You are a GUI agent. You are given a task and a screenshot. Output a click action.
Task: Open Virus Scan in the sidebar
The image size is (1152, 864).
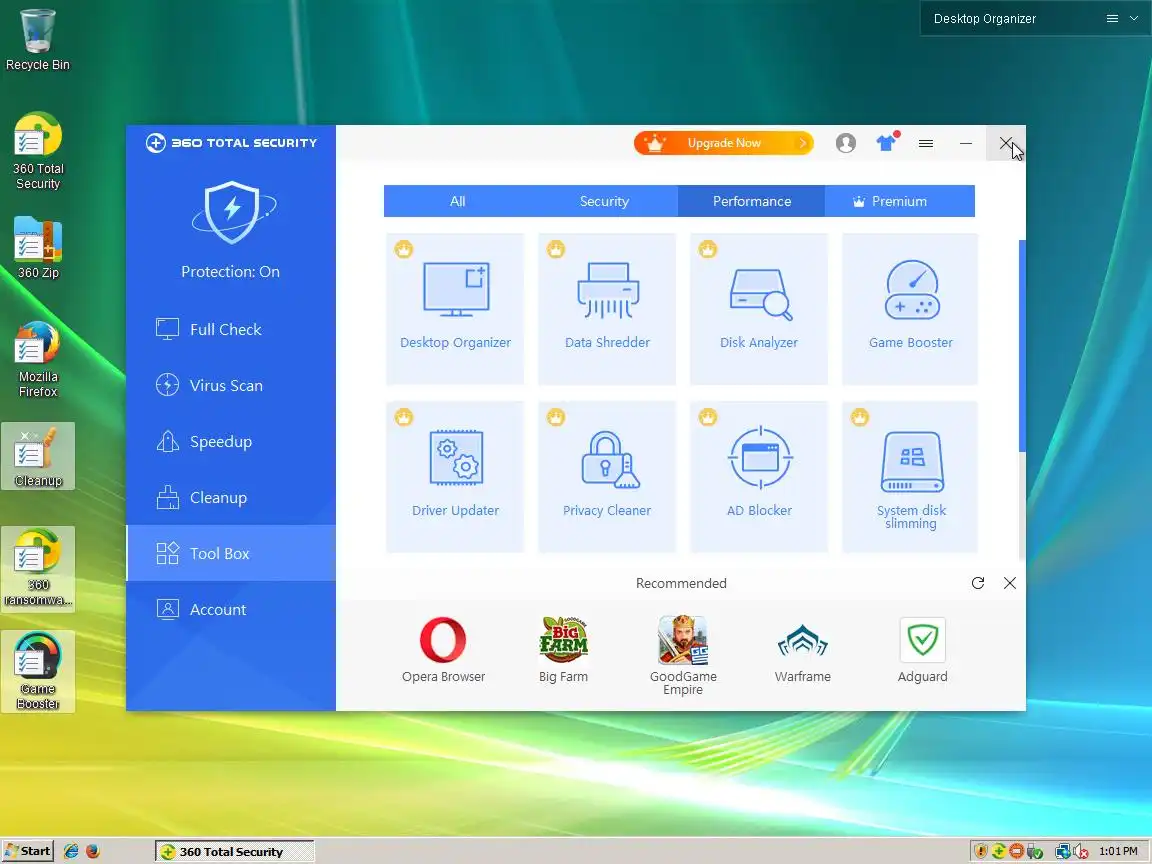(231, 385)
